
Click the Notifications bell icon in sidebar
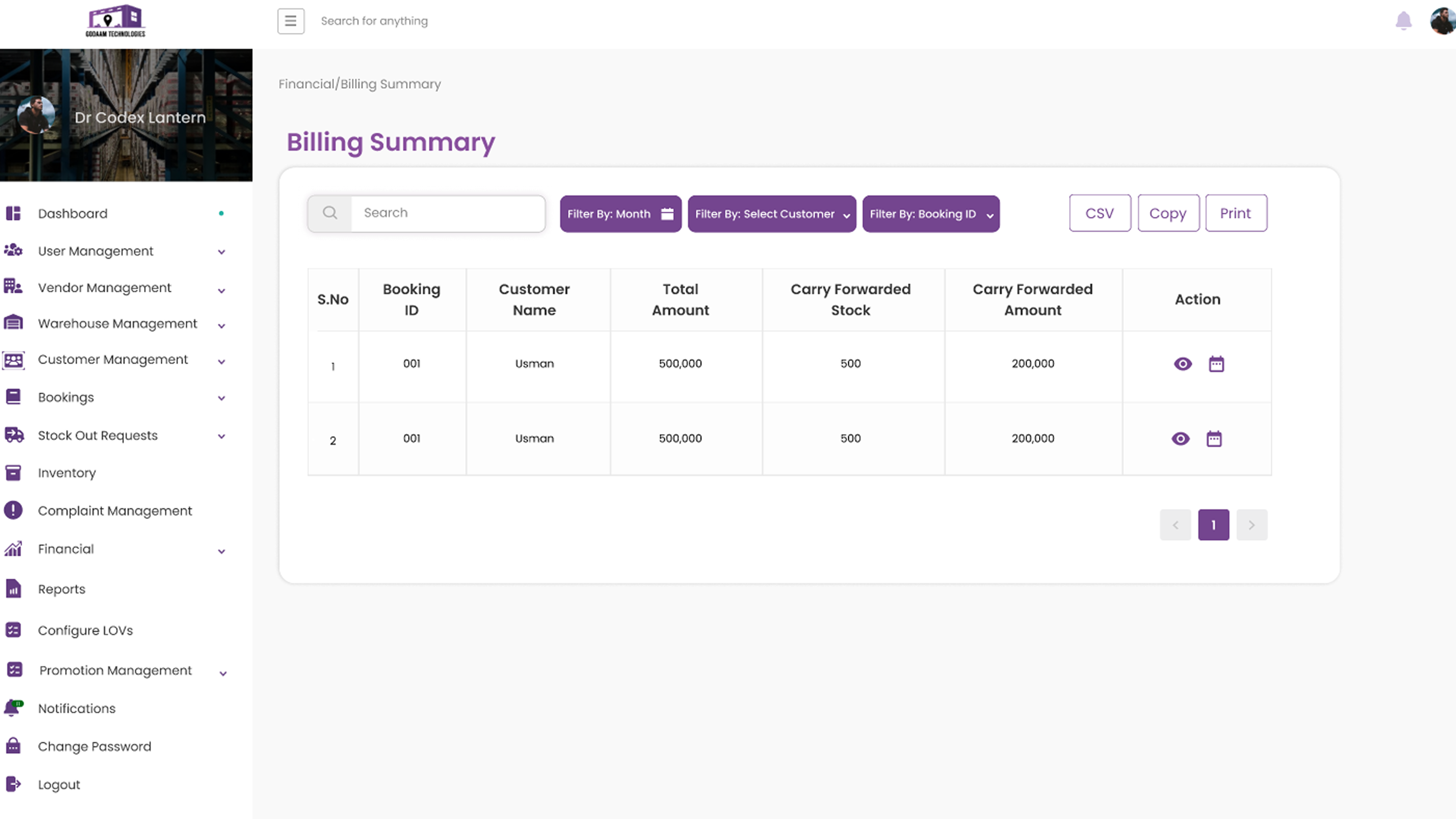13,708
